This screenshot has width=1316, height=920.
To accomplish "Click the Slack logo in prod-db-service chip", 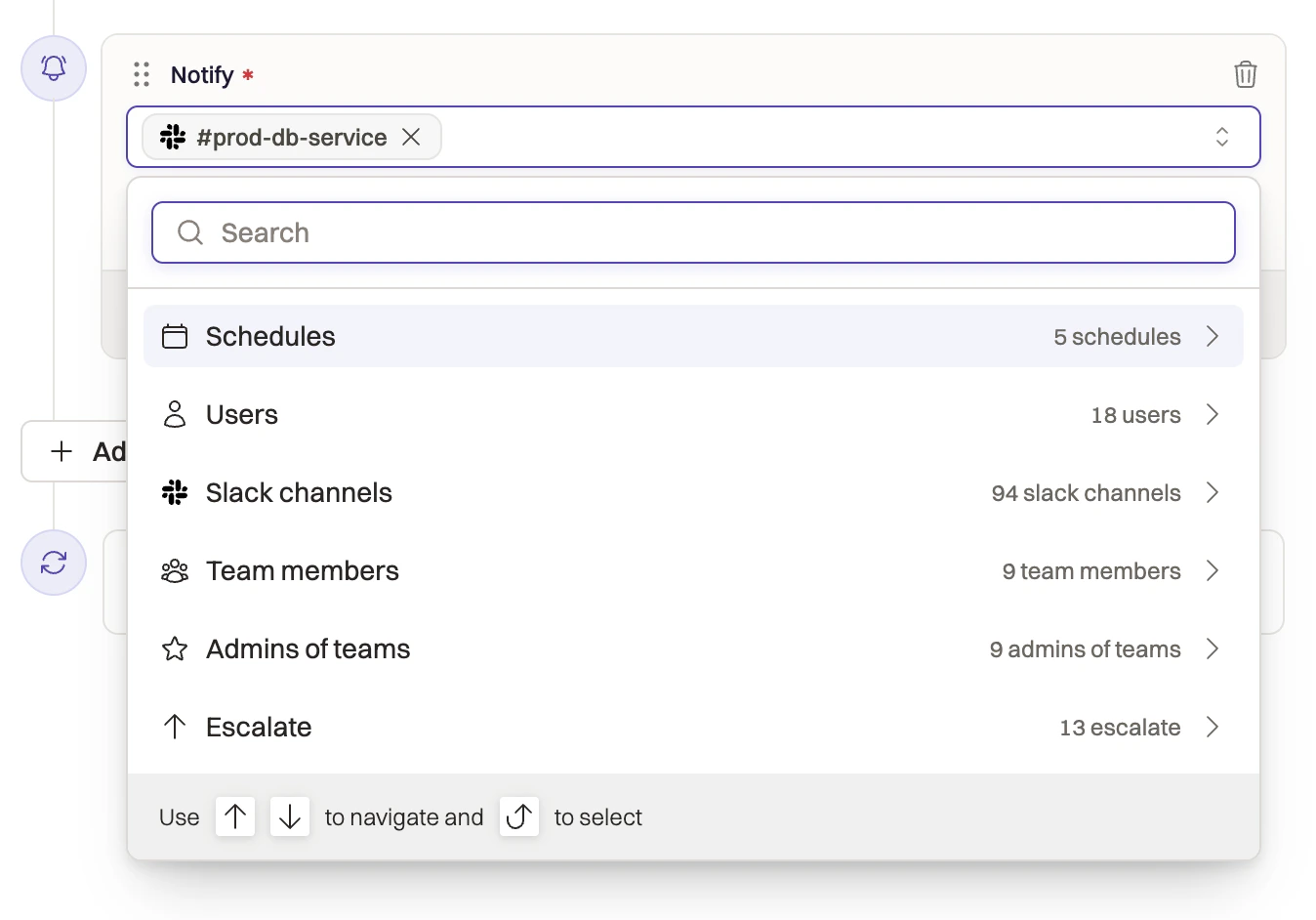I will click(x=174, y=138).
